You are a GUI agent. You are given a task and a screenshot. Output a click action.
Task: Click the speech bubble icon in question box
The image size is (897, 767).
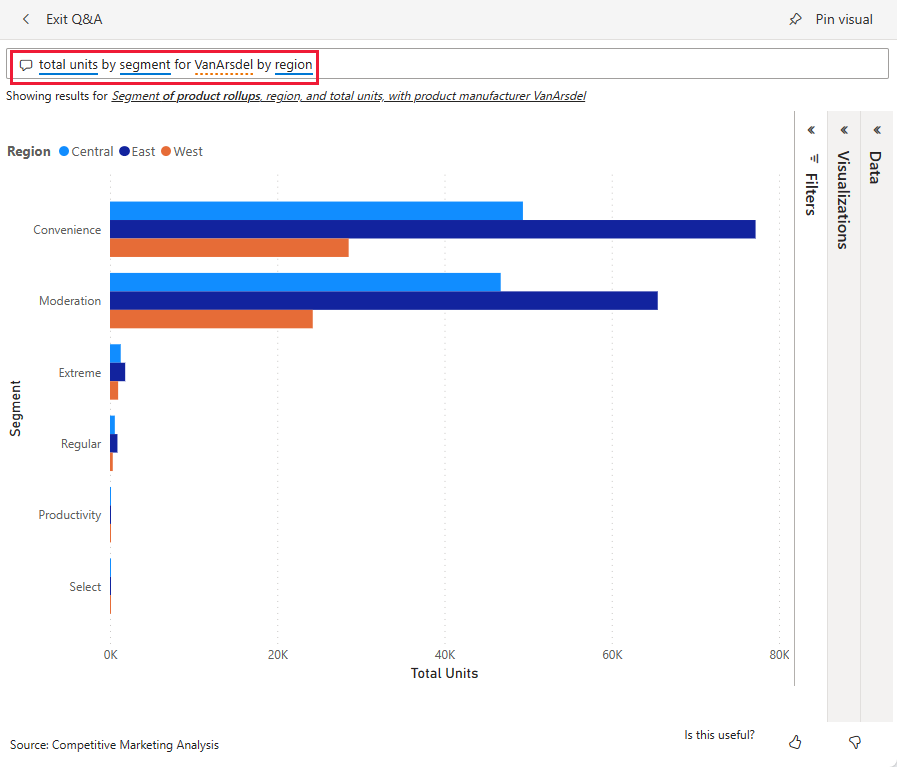tap(26, 65)
